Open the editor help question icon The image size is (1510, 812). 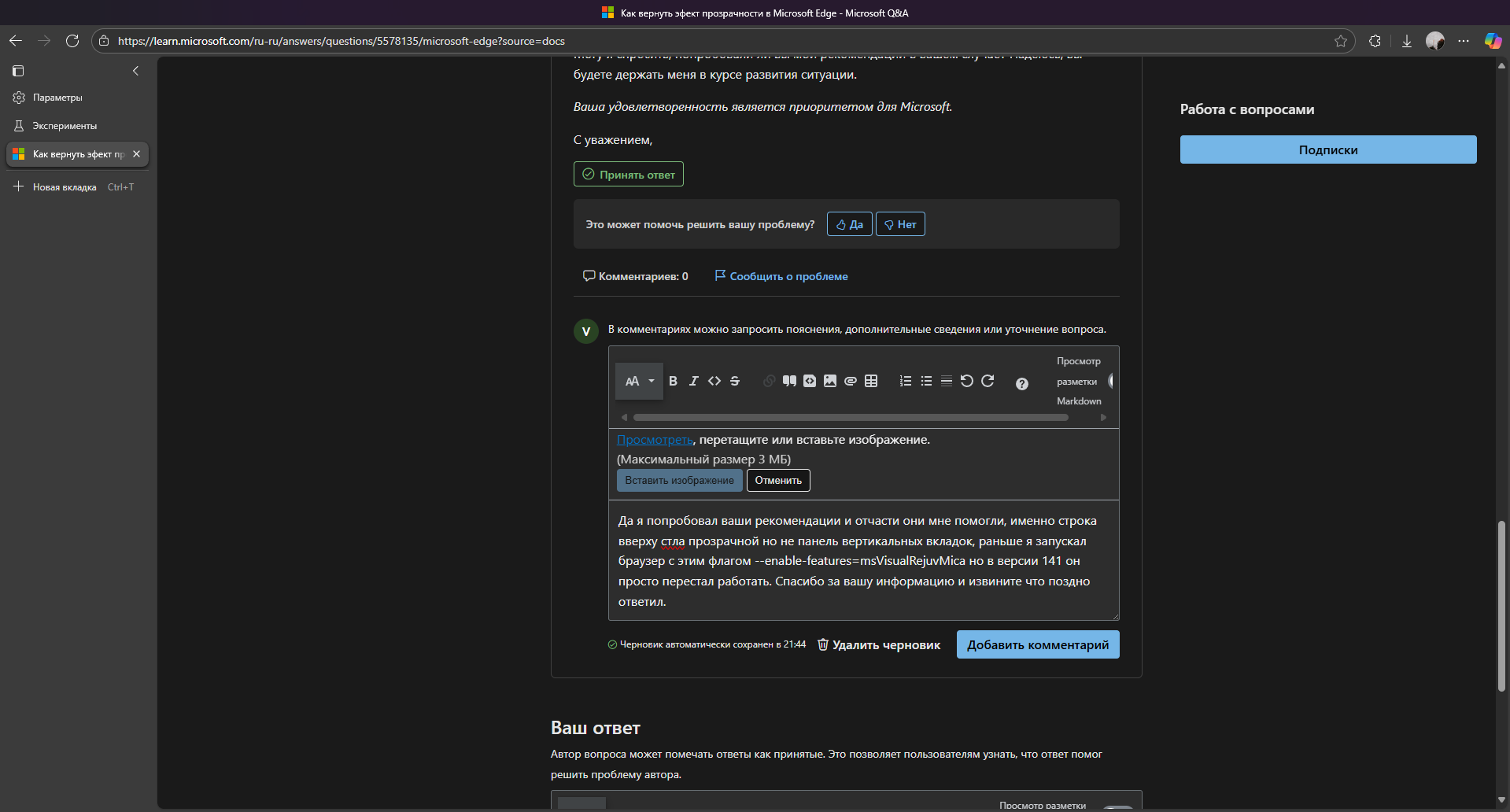click(1021, 384)
